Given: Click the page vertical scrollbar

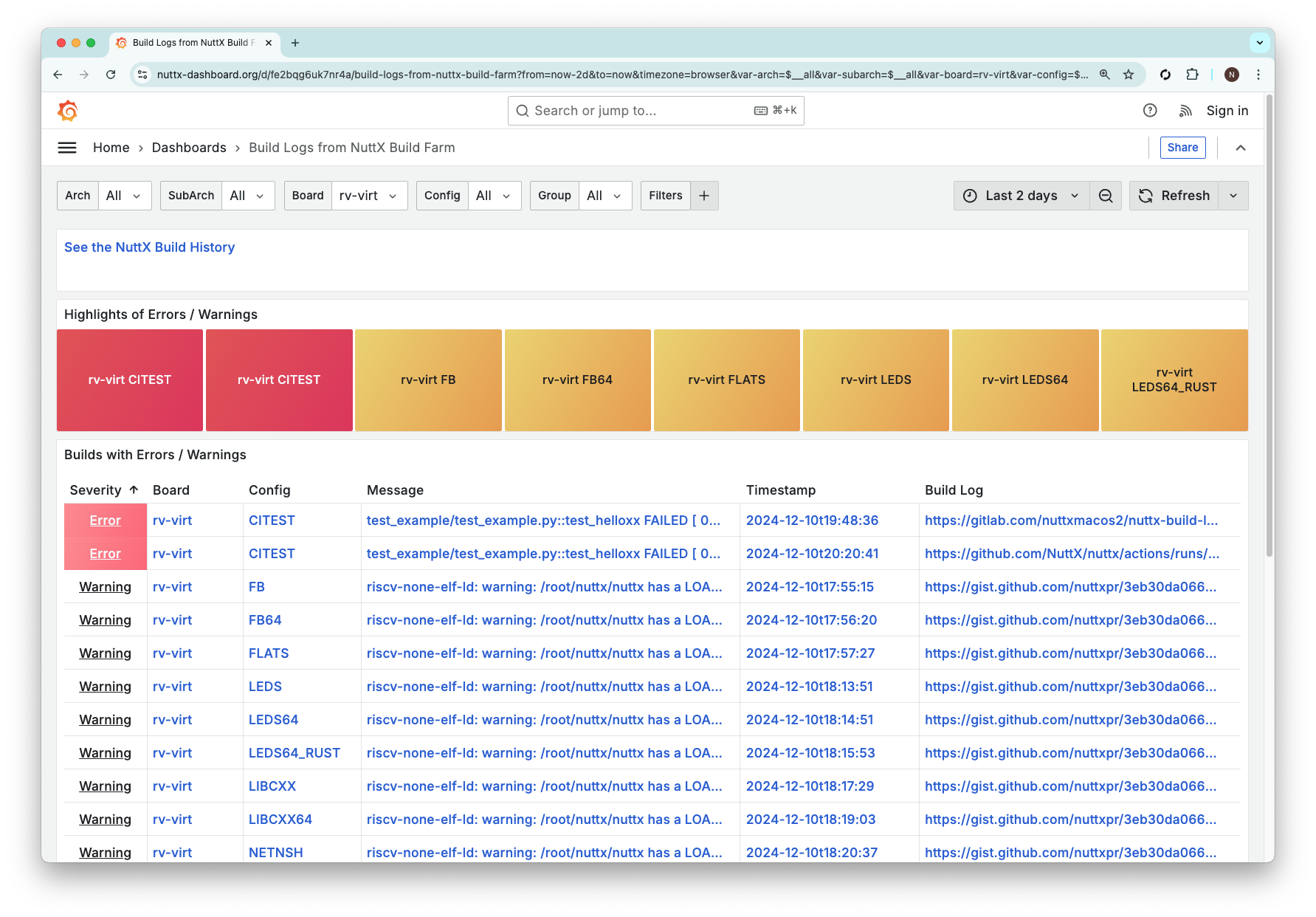Looking at the screenshot, I should click(x=1270, y=325).
